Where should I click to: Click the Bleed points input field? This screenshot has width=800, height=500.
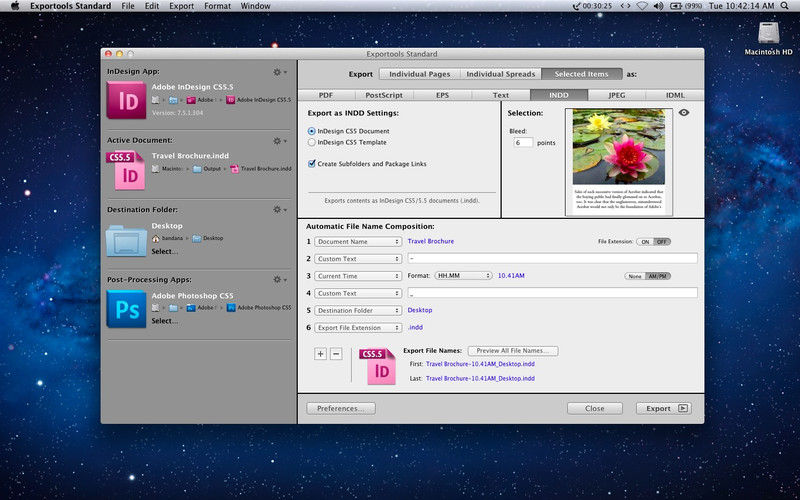pos(523,143)
